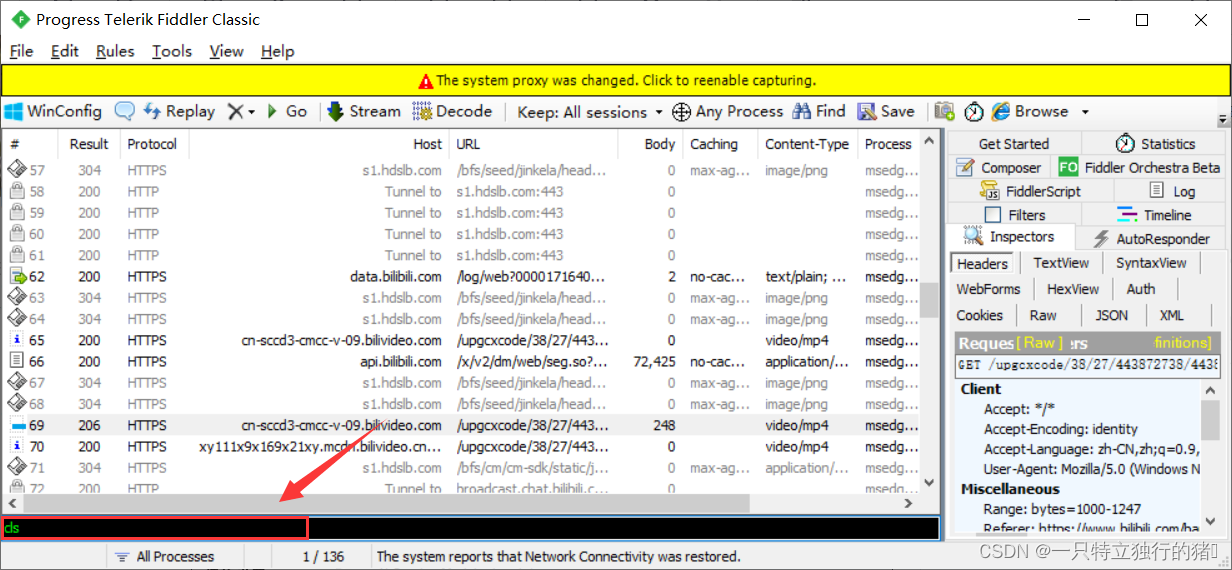Switch to the Statistics tab
This screenshot has width=1232, height=570.
[x=1155, y=144]
